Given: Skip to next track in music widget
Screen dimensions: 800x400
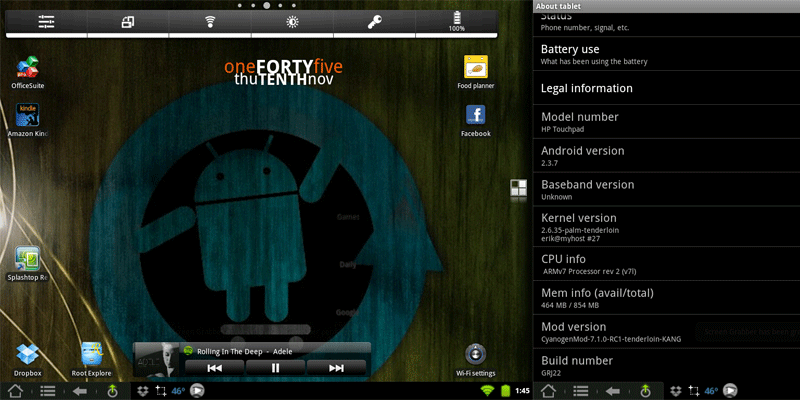Looking at the screenshot, I should (336, 368).
